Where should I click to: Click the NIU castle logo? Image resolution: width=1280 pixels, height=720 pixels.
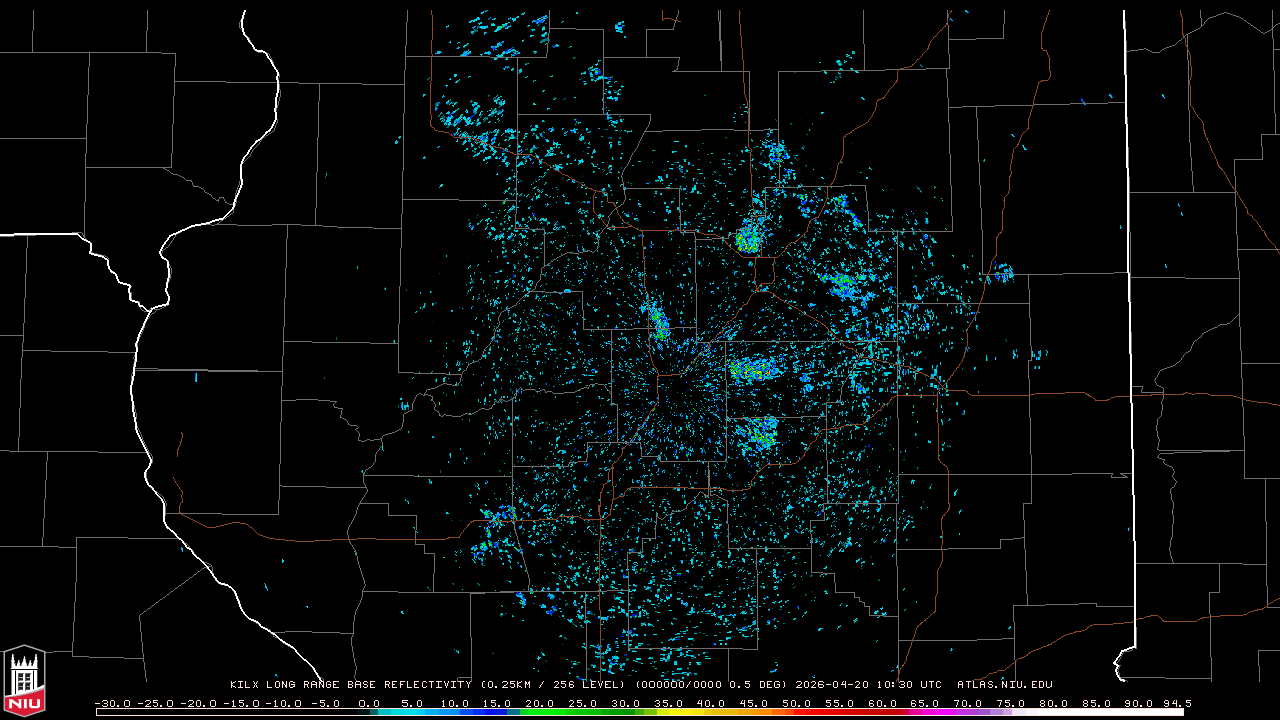24,682
